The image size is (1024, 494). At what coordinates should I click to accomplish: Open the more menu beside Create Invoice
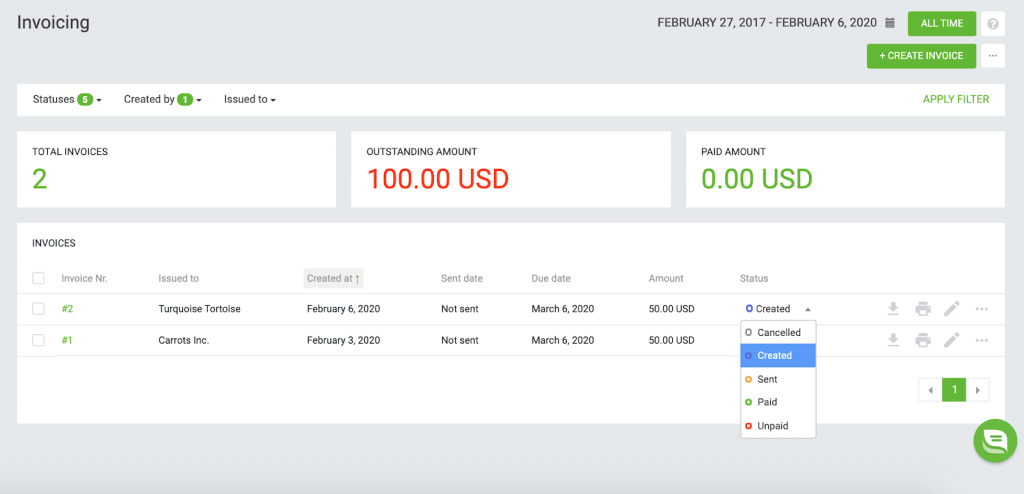coord(993,56)
